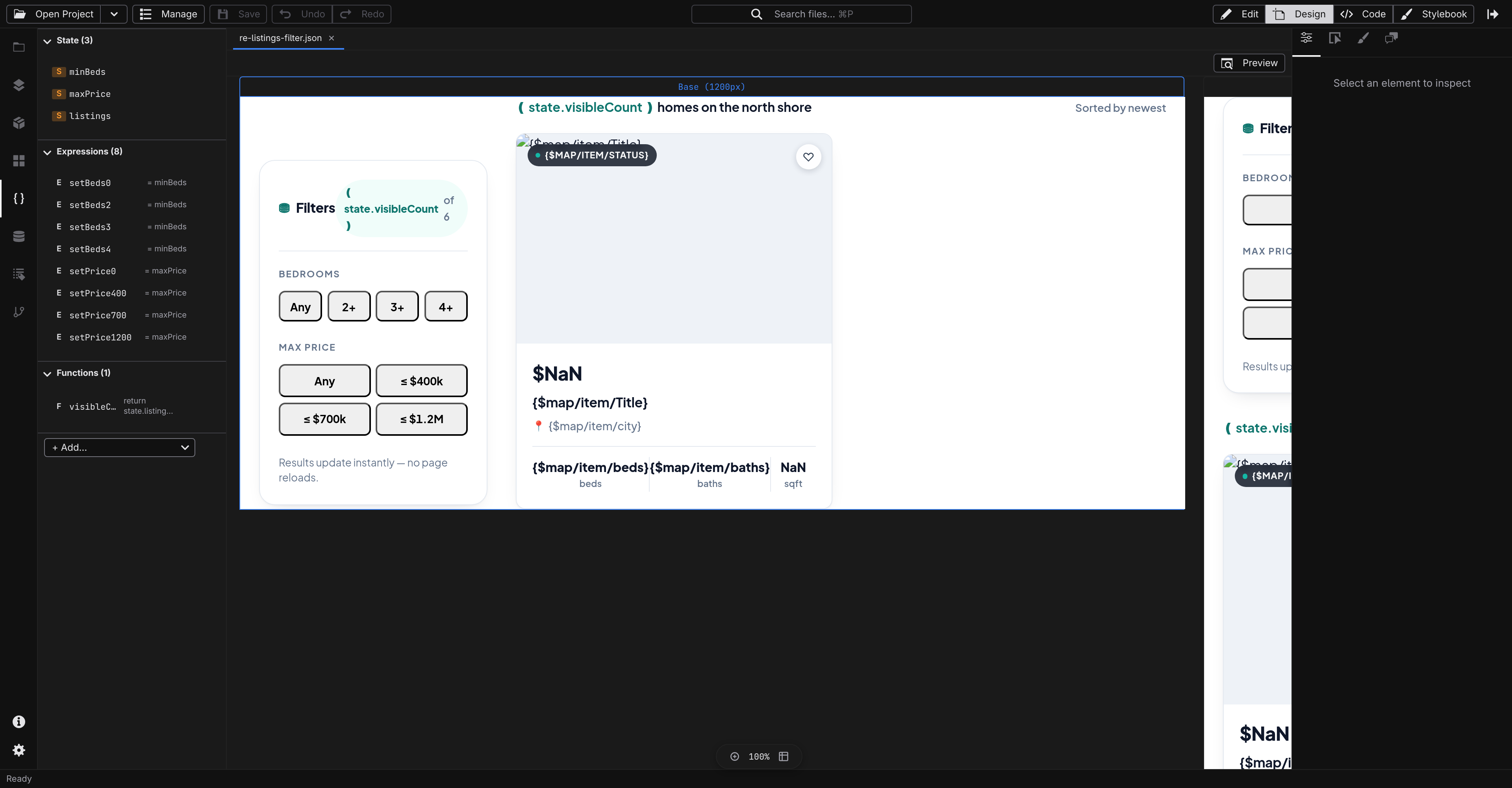Open the Open Project dropdown arrow
Viewport: 1512px width, 788px height.
[114, 14]
